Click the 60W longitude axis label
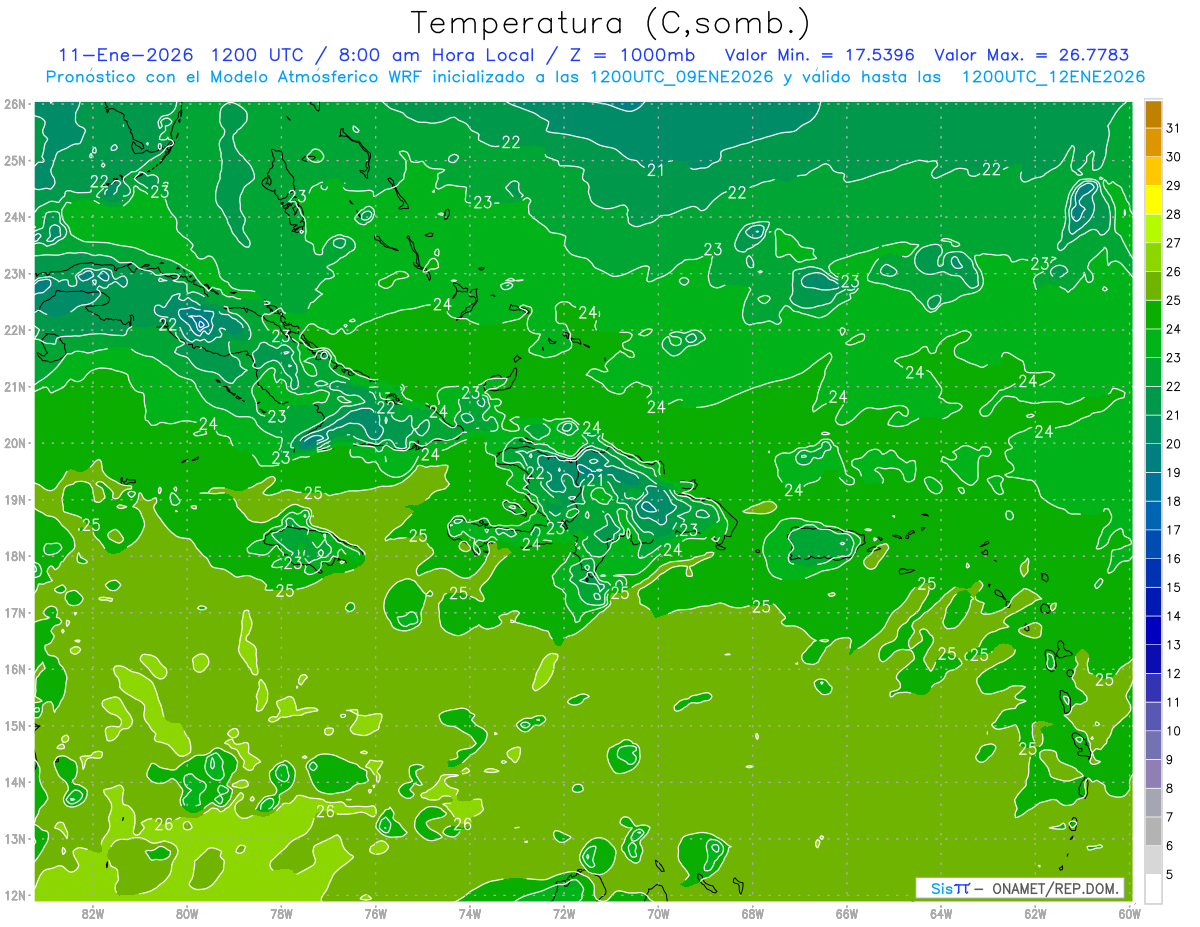This screenshot has height=927, width=1200. tap(1129, 913)
